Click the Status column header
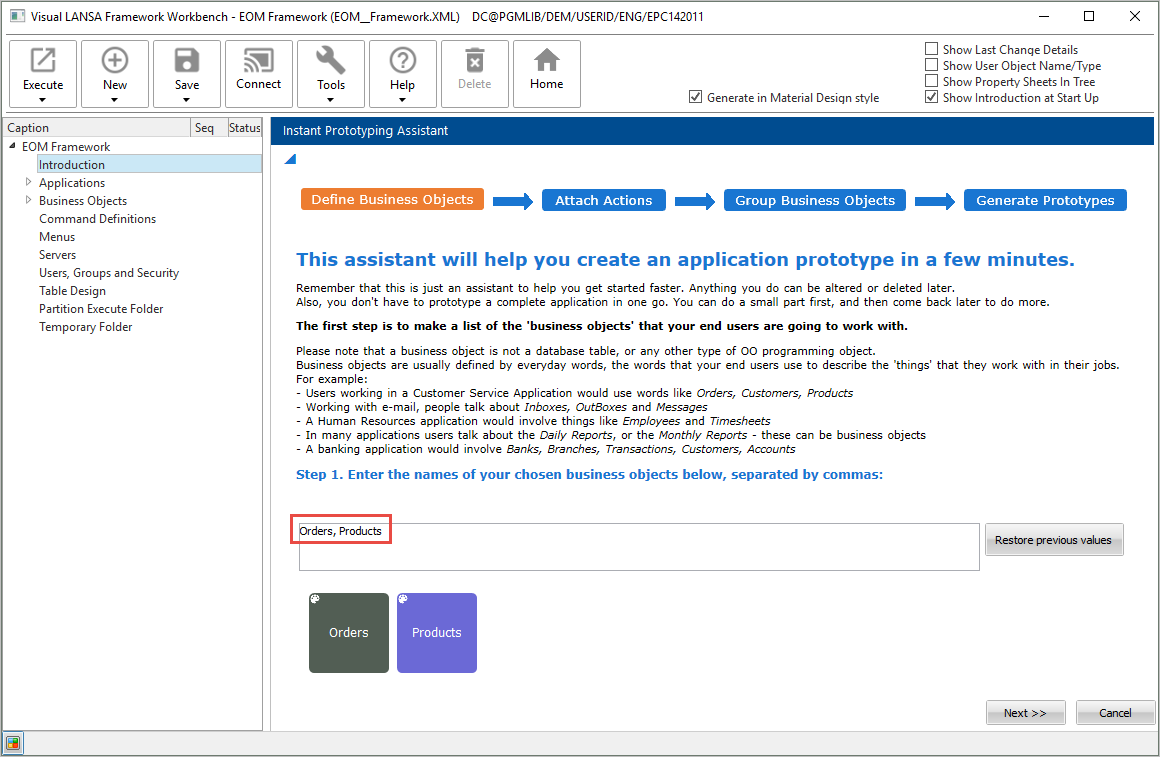This screenshot has height=757, width=1160. click(x=244, y=127)
